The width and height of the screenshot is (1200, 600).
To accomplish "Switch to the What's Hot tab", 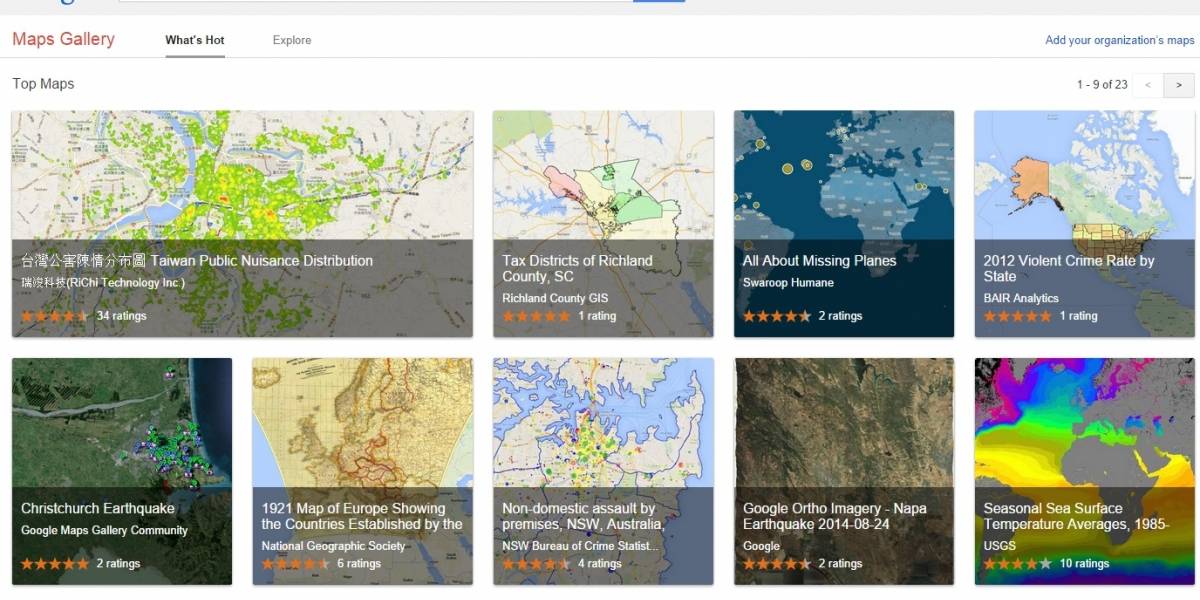I will (195, 40).
